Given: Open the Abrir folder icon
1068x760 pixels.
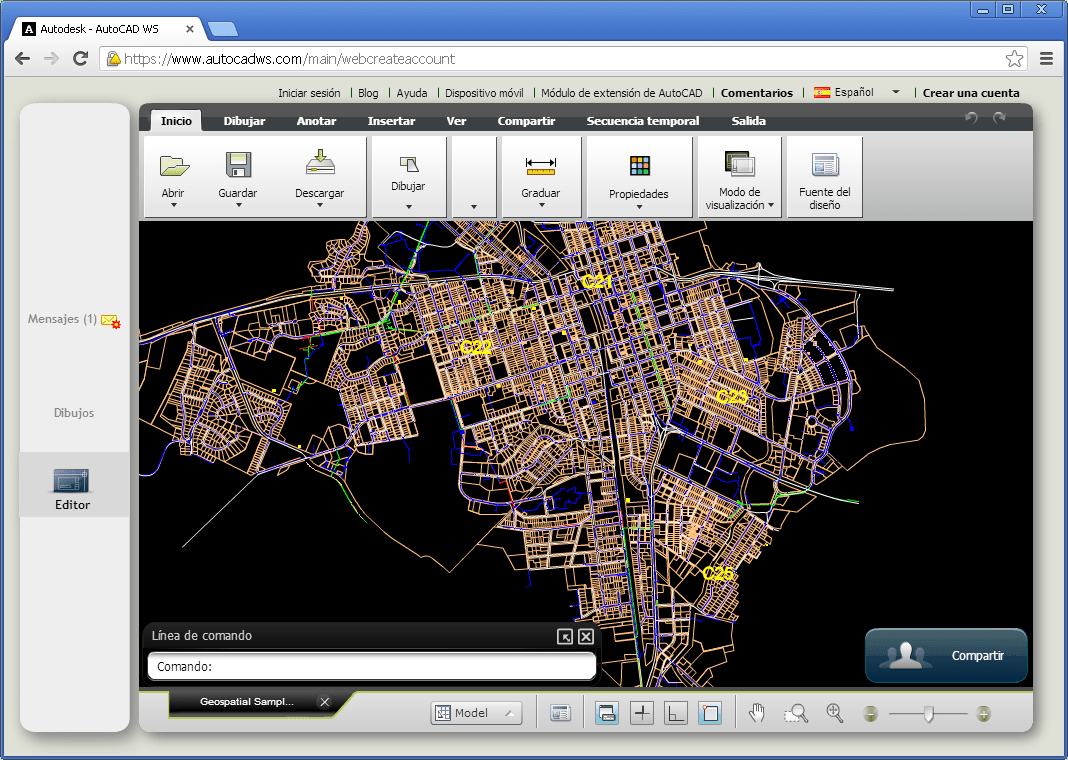Looking at the screenshot, I should (x=174, y=165).
